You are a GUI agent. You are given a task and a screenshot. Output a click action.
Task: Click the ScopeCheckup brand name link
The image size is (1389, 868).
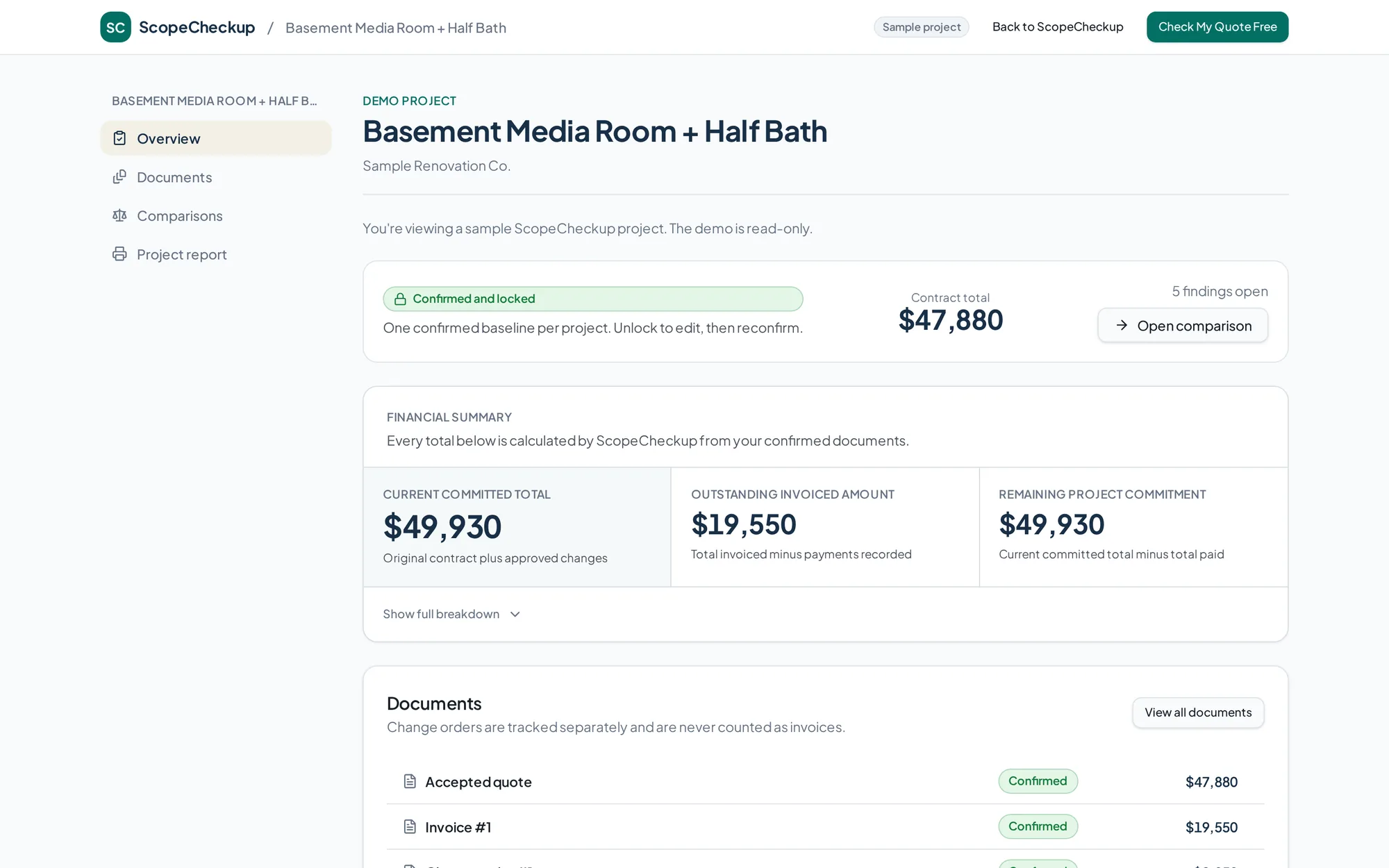click(x=197, y=27)
